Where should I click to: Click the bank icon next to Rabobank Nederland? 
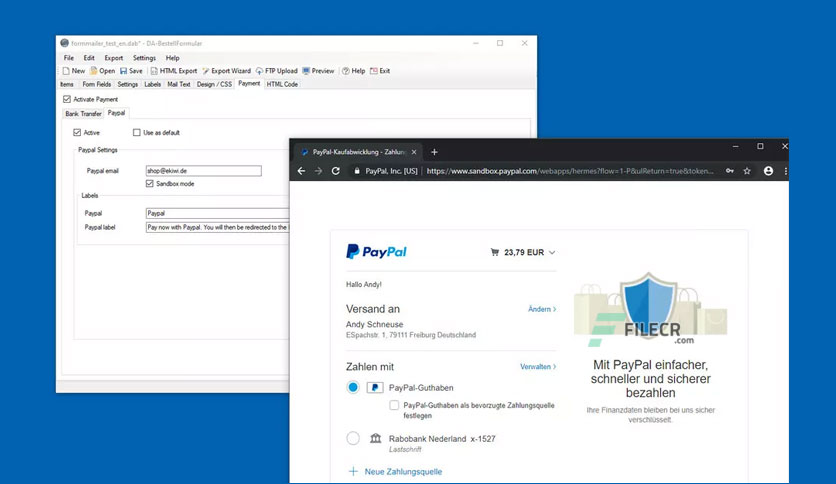[376, 438]
